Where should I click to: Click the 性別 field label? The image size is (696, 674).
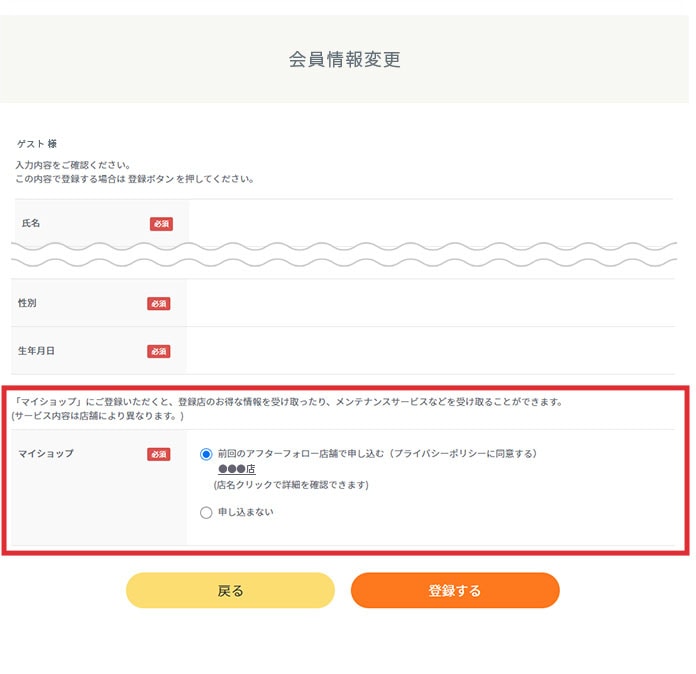click(27, 303)
